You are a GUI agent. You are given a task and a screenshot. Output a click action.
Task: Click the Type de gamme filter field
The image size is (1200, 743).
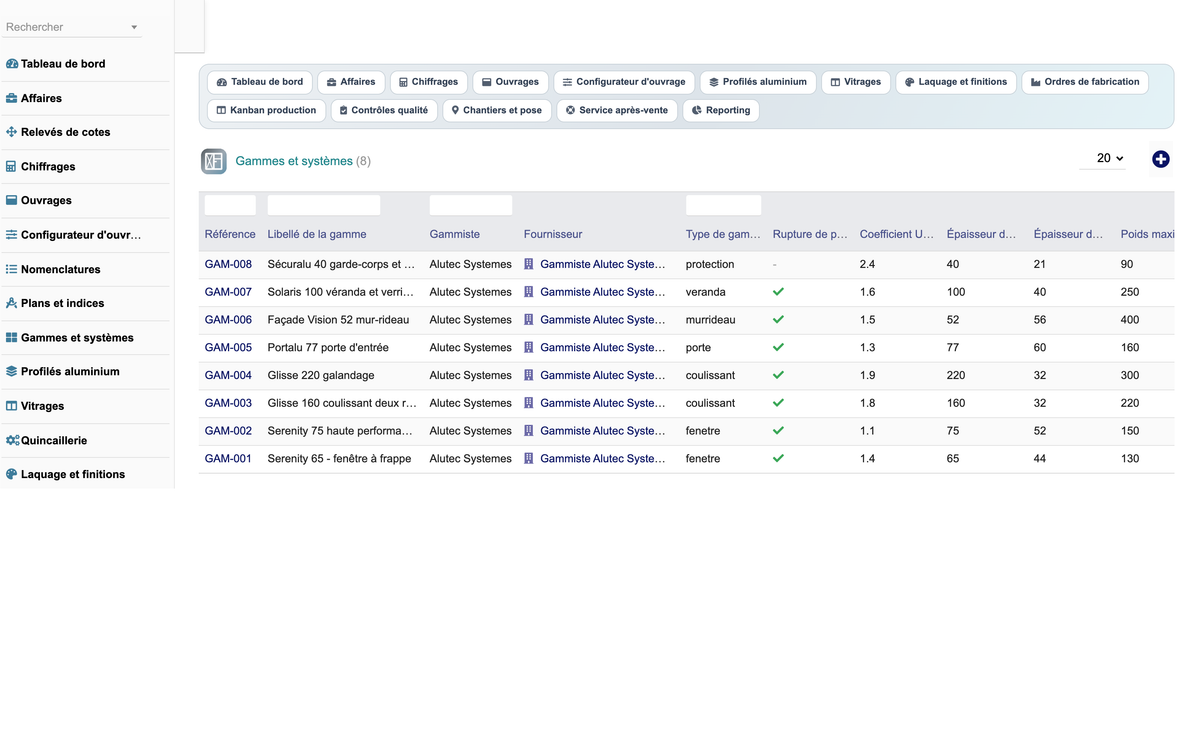(723, 205)
